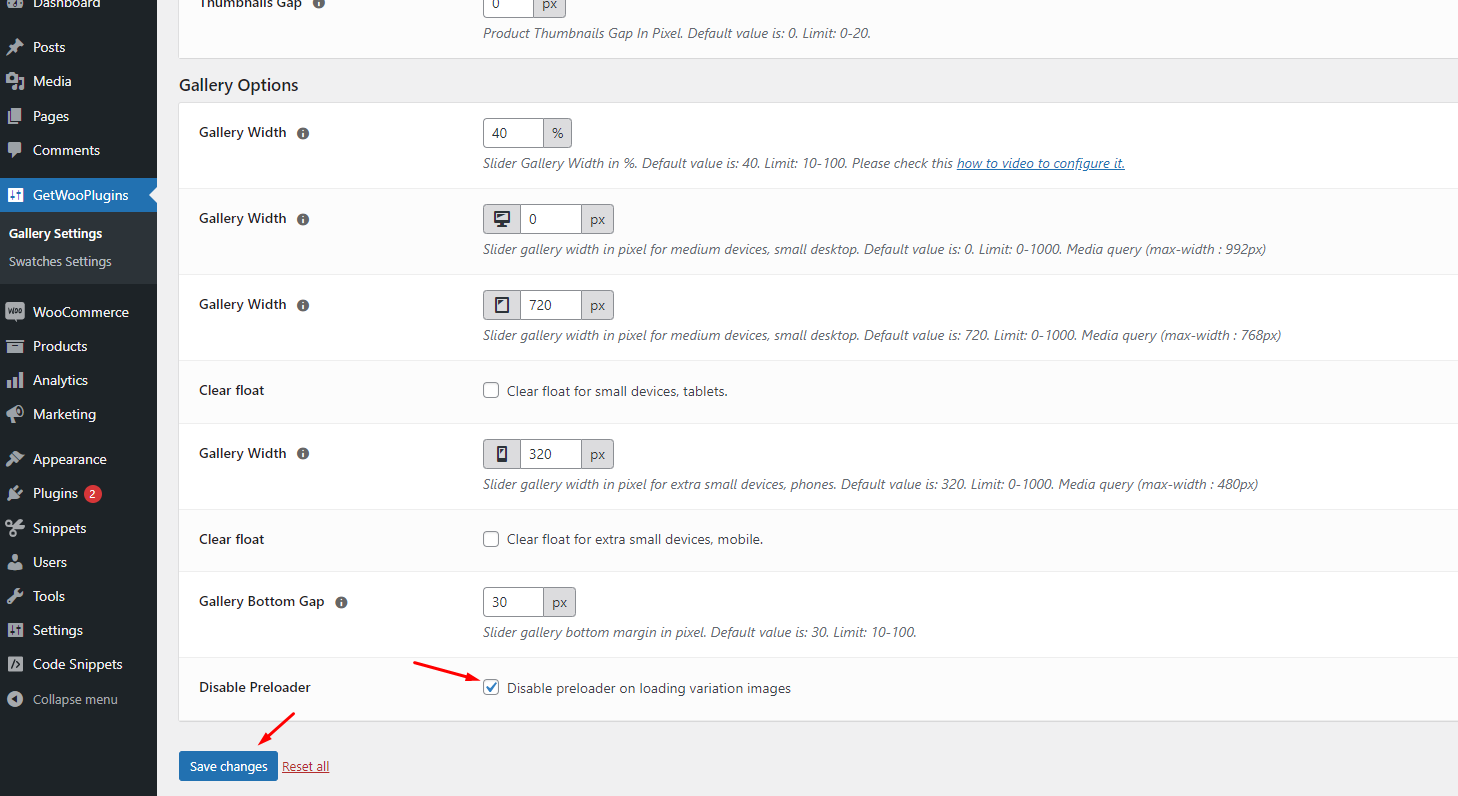Click Gallery Width percent input showing 40
The width and height of the screenshot is (1458, 796).
click(x=513, y=133)
